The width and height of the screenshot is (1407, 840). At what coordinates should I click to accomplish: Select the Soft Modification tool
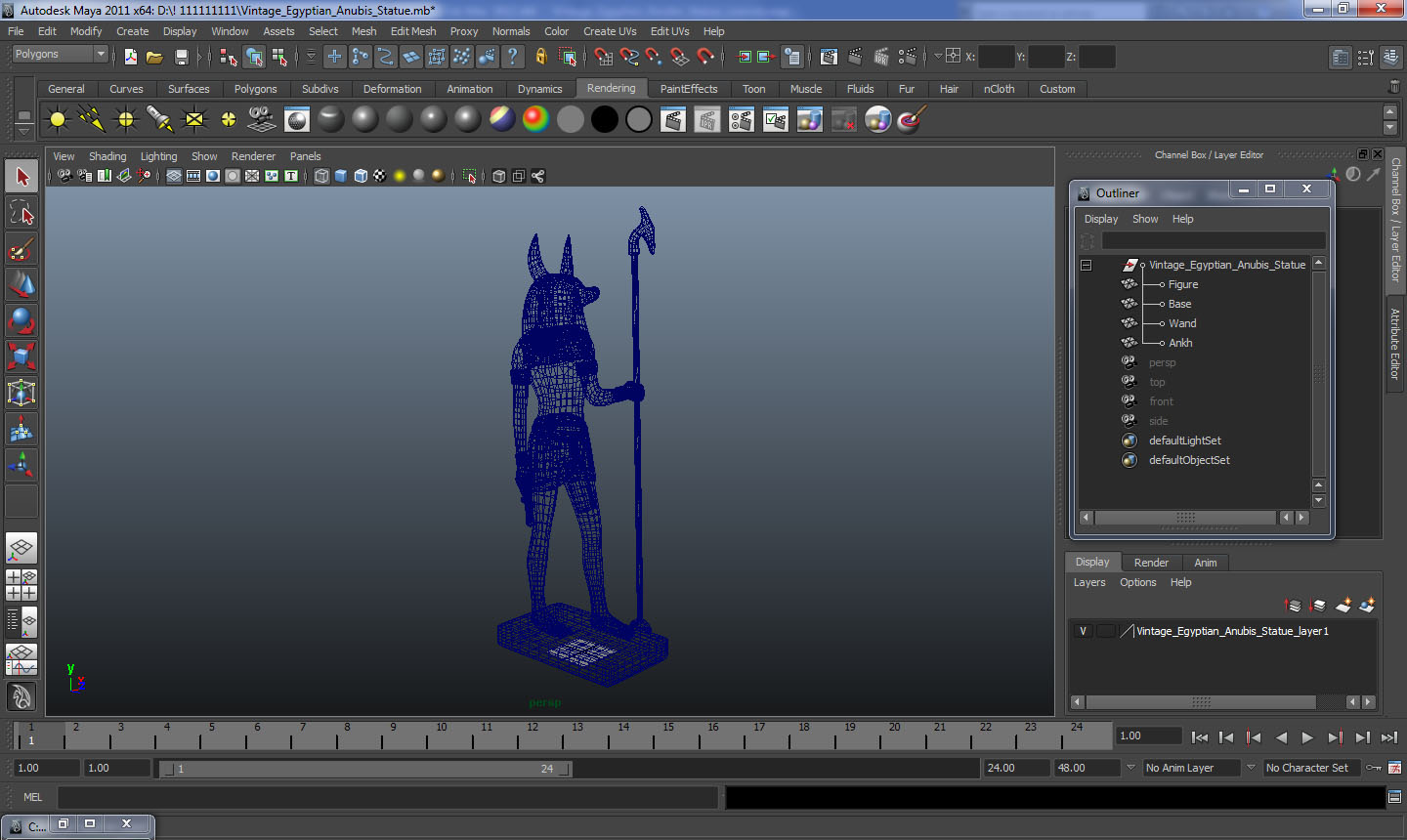[x=21, y=429]
